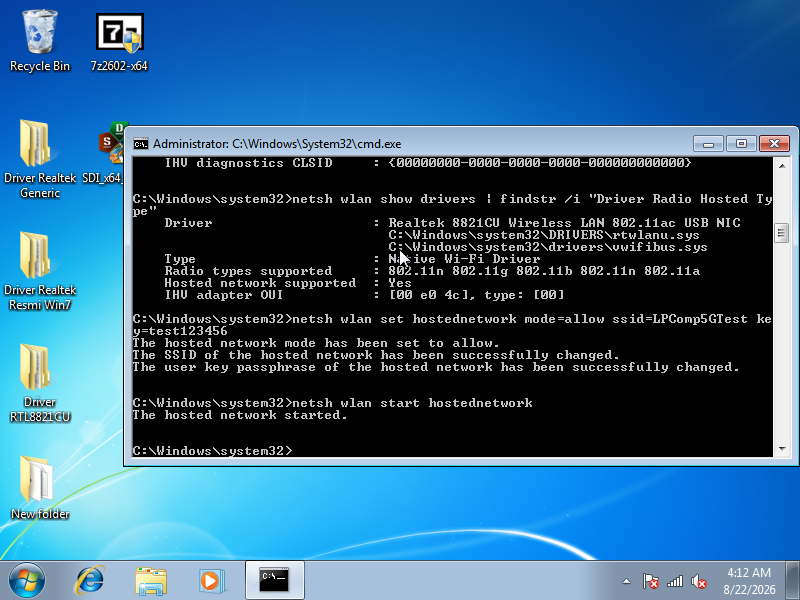800x600 pixels.
Task: Select the Driver Realtek Generic folder
Action: [x=39, y=158]
